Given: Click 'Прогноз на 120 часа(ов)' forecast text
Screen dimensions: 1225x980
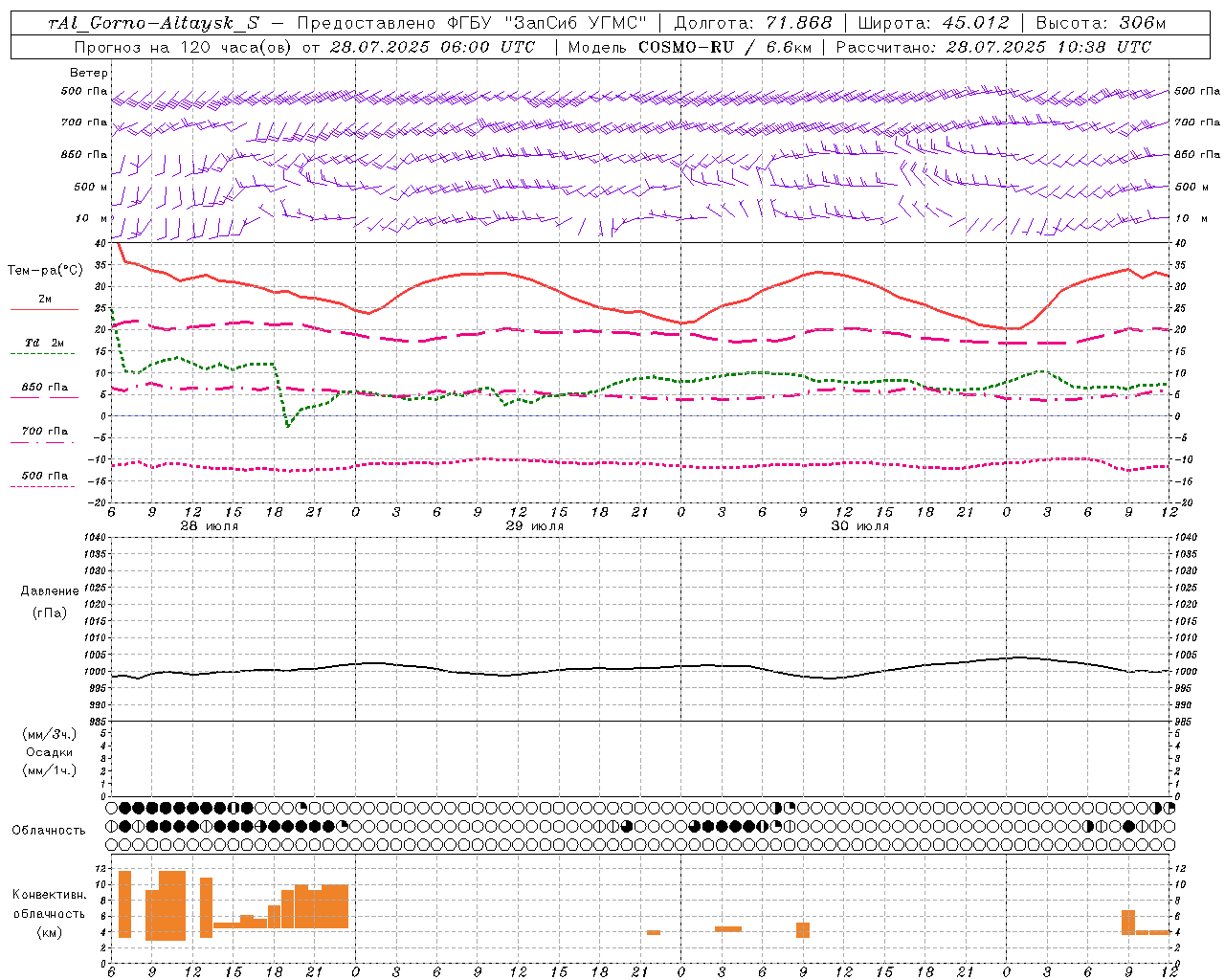Looking at the screenshot, I should 184,47.
